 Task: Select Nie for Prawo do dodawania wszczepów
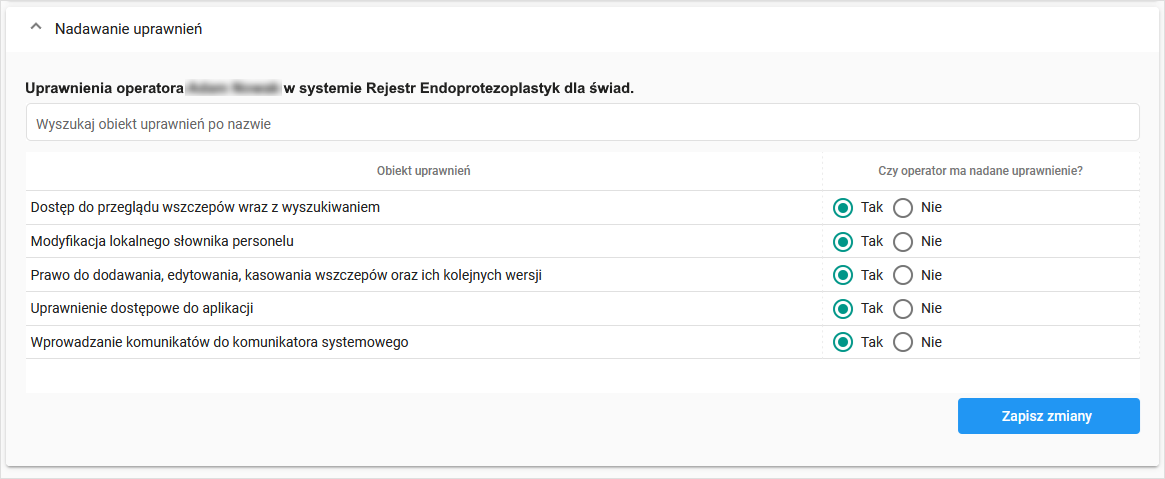tap(903, 275)
